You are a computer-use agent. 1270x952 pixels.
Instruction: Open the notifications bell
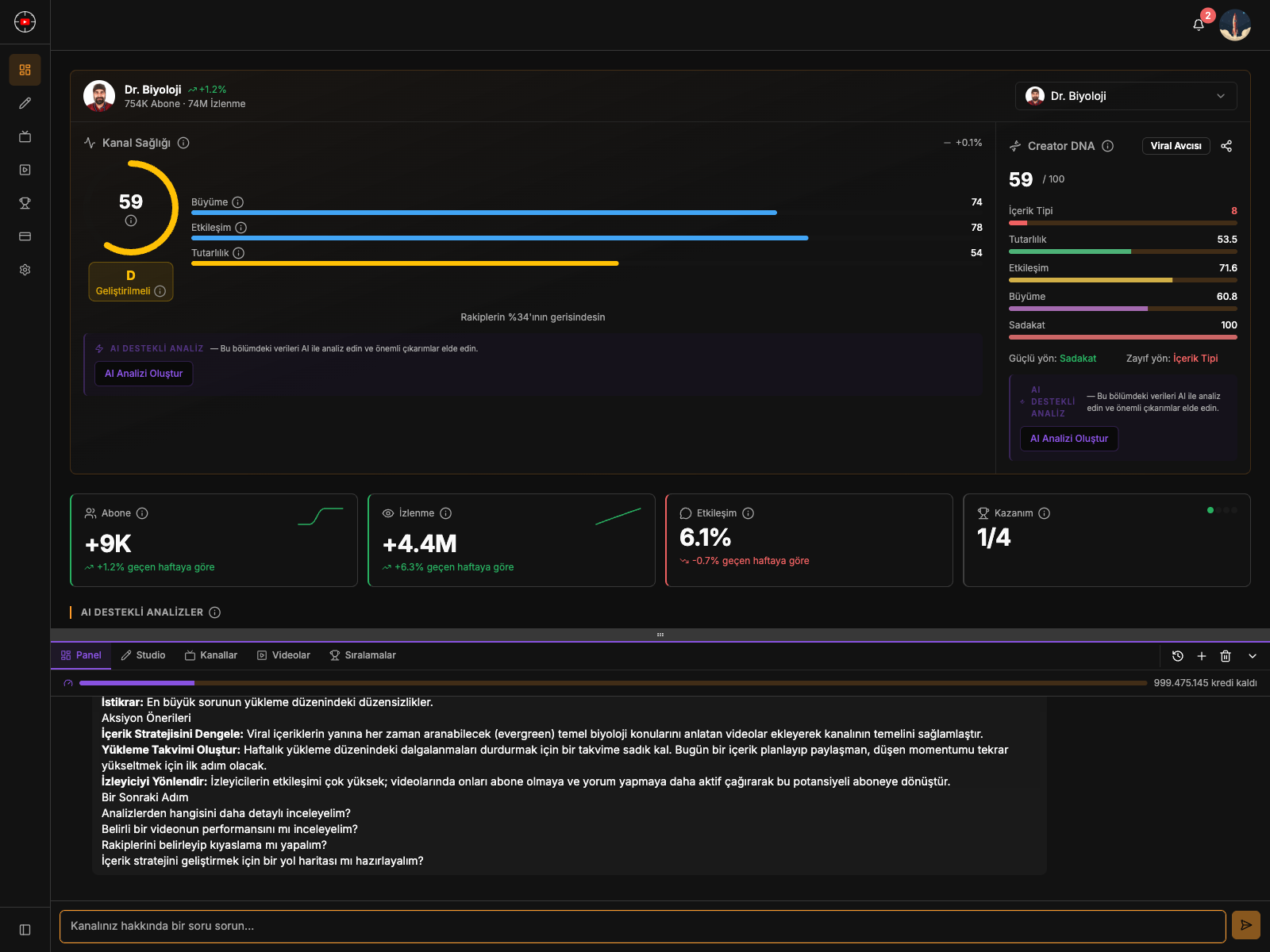pyautogui.click(x=1199, y=25)
